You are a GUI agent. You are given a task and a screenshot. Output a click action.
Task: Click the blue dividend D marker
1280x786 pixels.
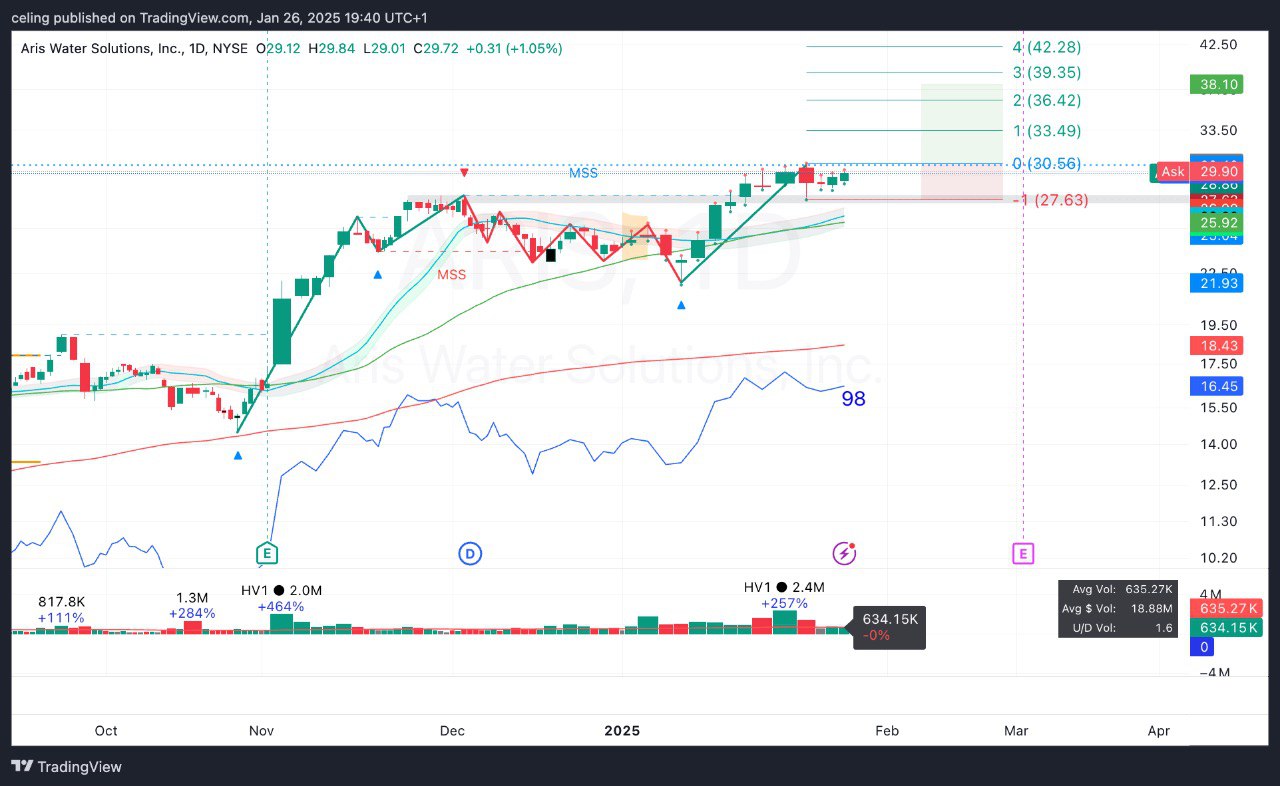470,553
